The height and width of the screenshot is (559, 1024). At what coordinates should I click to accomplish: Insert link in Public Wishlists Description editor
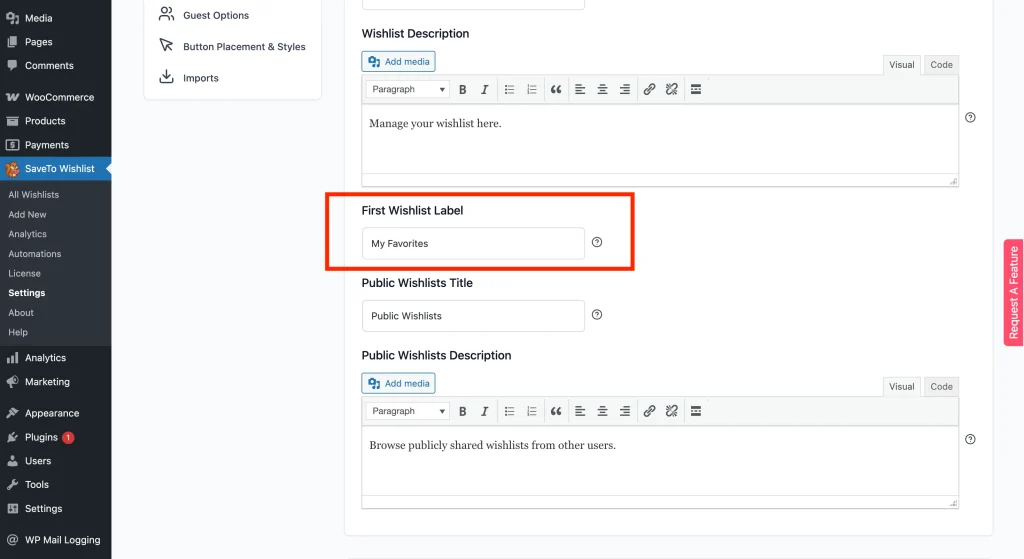pyautogui.click(x=649, y=411)
